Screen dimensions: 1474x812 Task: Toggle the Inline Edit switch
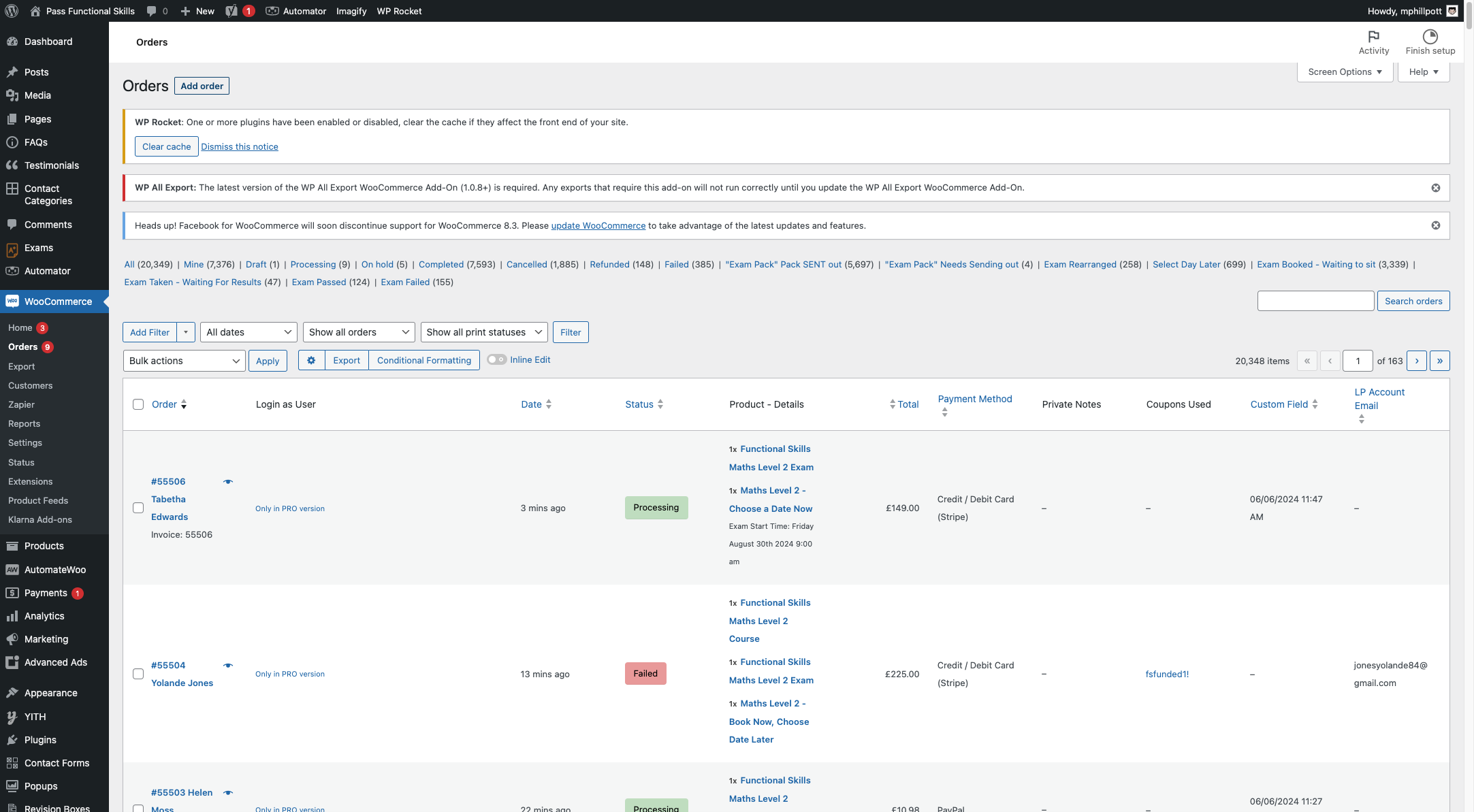496,359
